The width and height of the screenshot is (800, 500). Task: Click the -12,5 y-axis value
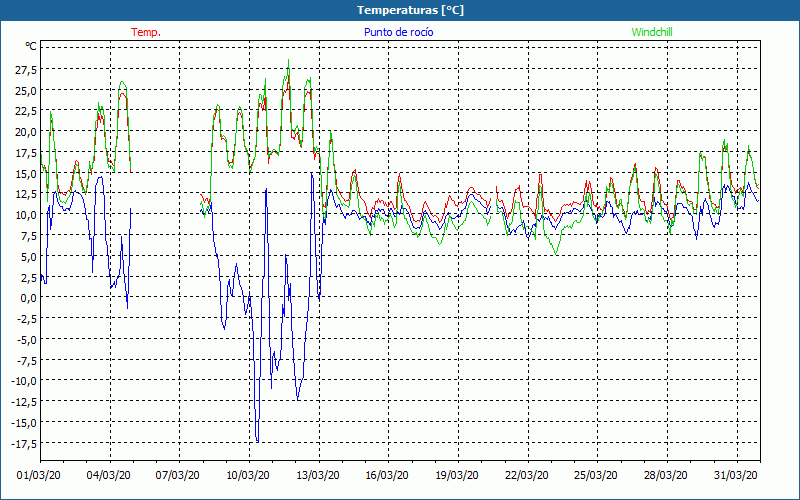coord(24,402)
